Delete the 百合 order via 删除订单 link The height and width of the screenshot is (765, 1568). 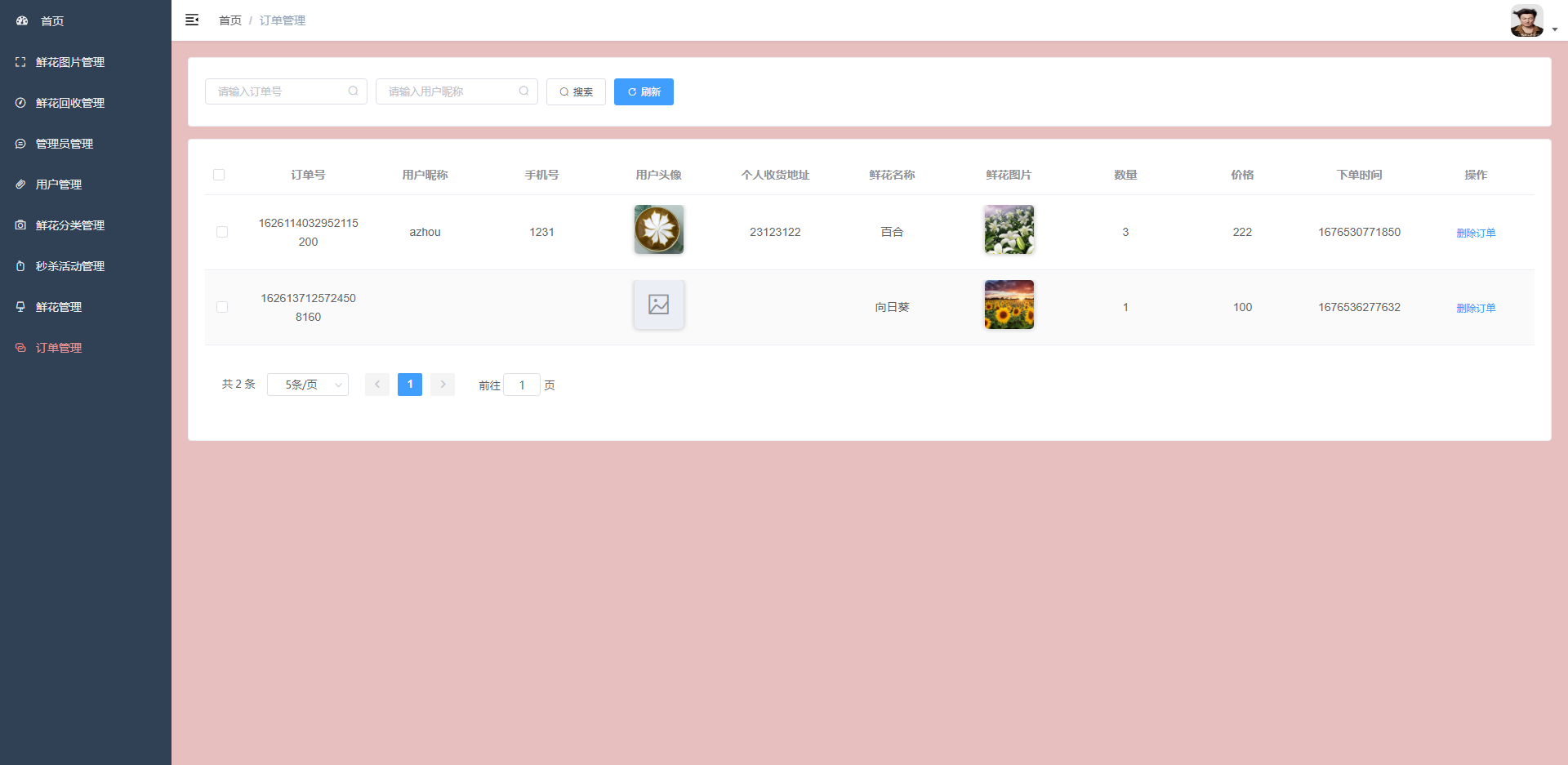click(x=1475, y=232)
